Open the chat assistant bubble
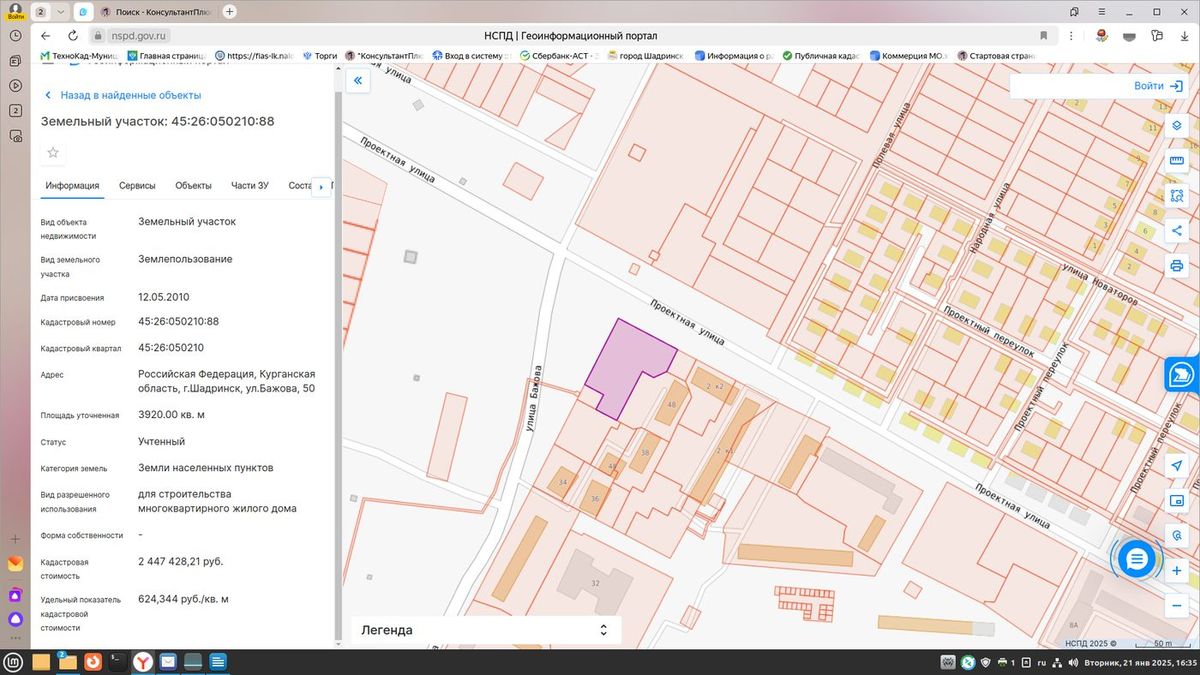 (x=1136, y=560)
